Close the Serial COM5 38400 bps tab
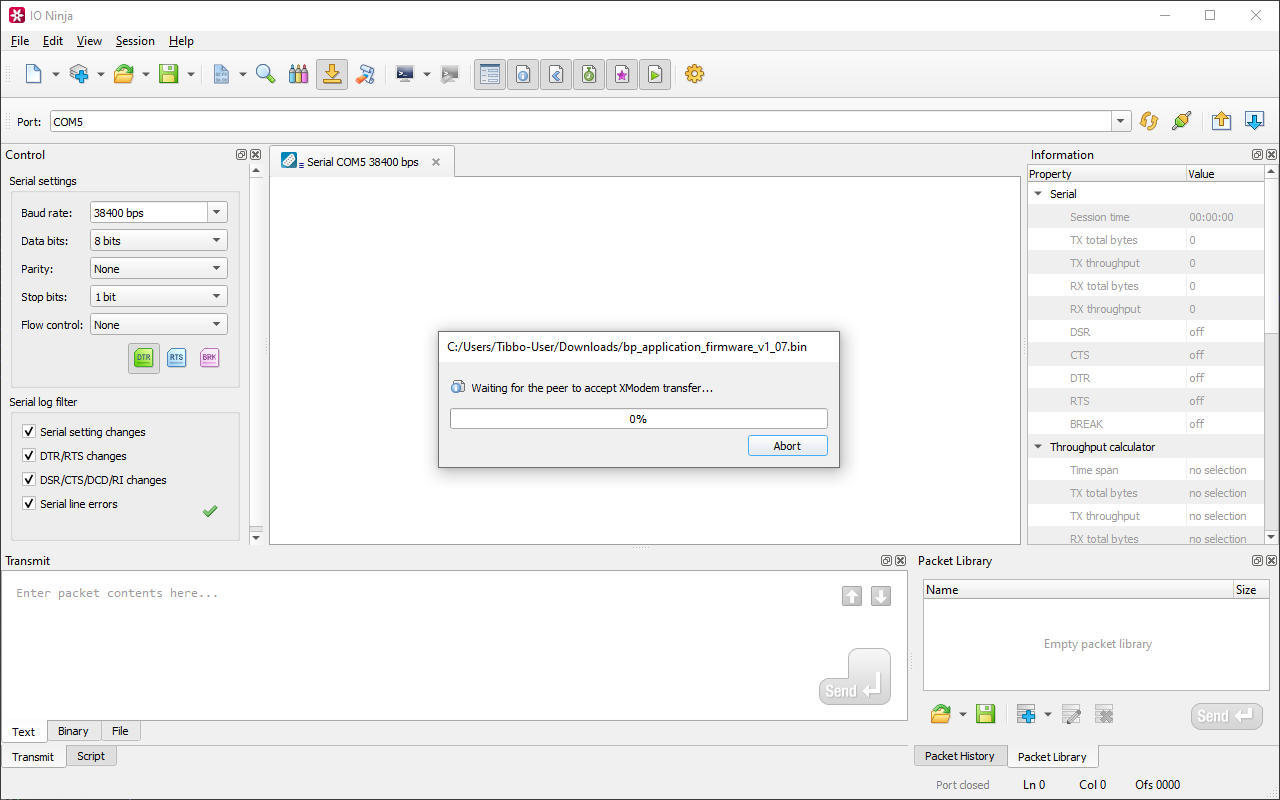Viewport: 1280px width, 800px height. (435, 162)
